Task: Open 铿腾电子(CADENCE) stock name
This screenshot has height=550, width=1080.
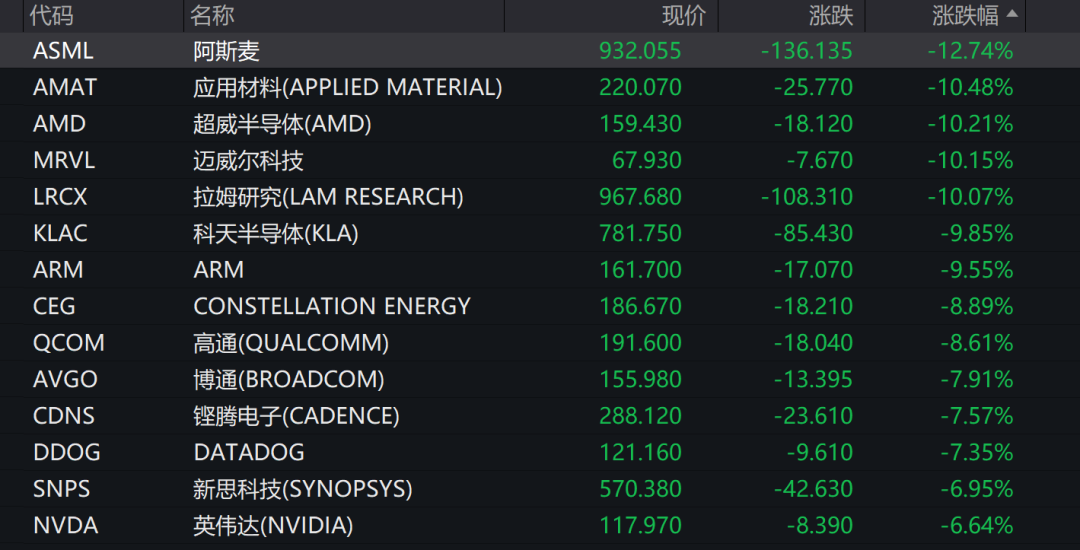Action: click(x=296, y=416)
